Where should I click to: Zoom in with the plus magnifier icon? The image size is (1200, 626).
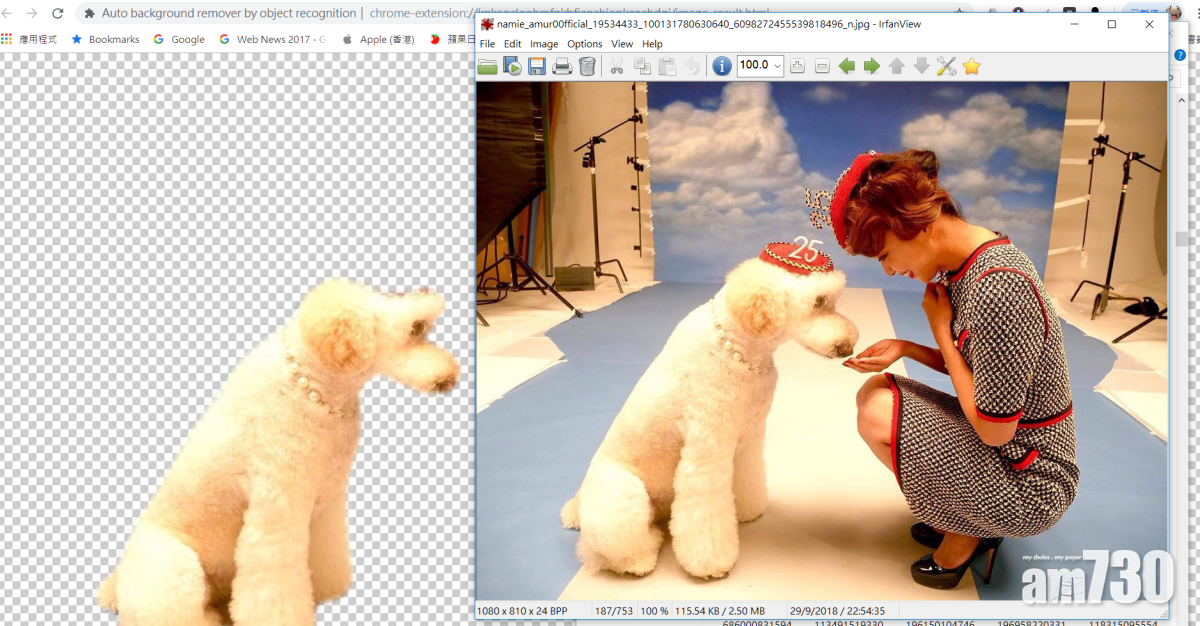(x=797, y=66)
